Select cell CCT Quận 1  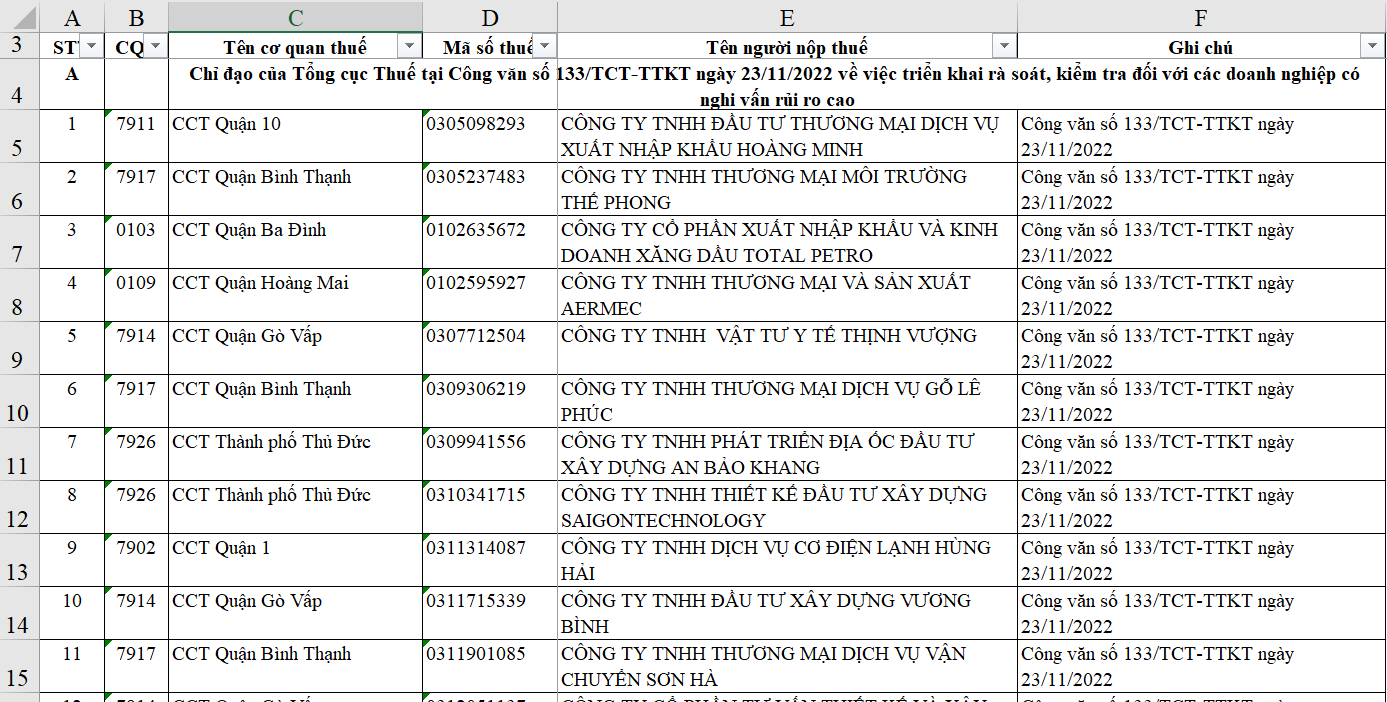coord(295,561)
